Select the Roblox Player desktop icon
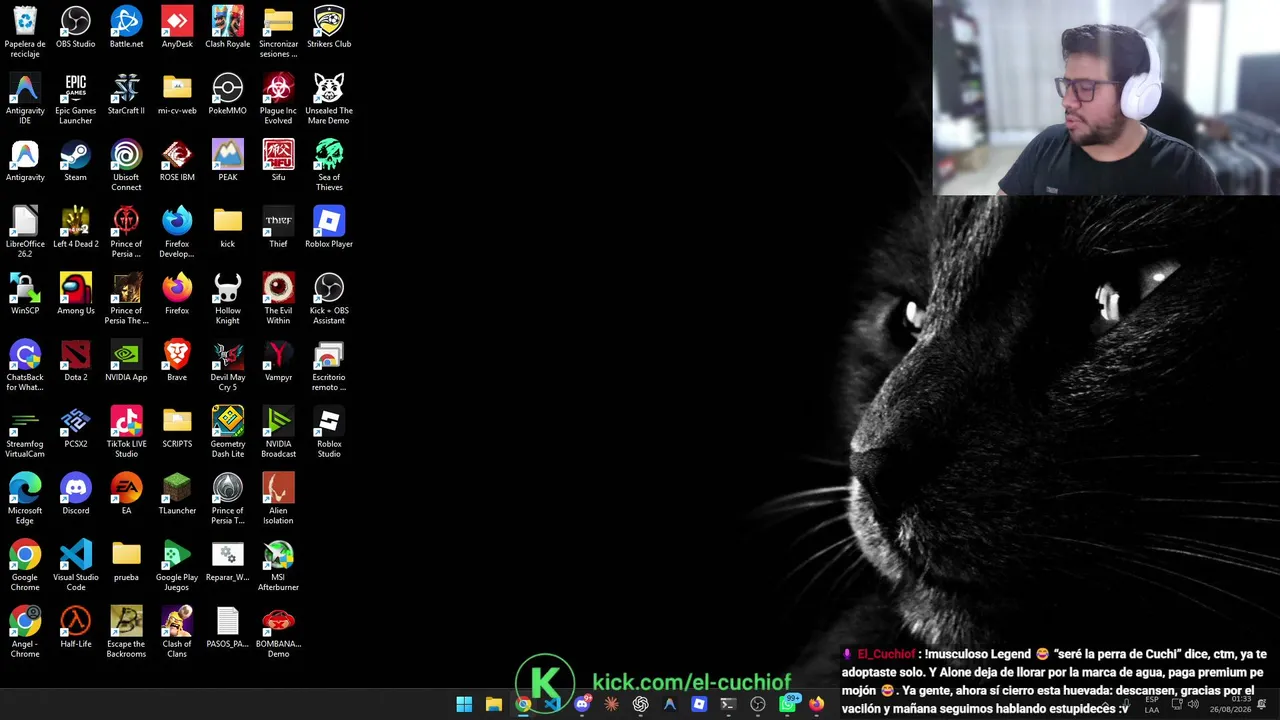Screen dimensions: 1280x720 (329, 228)
